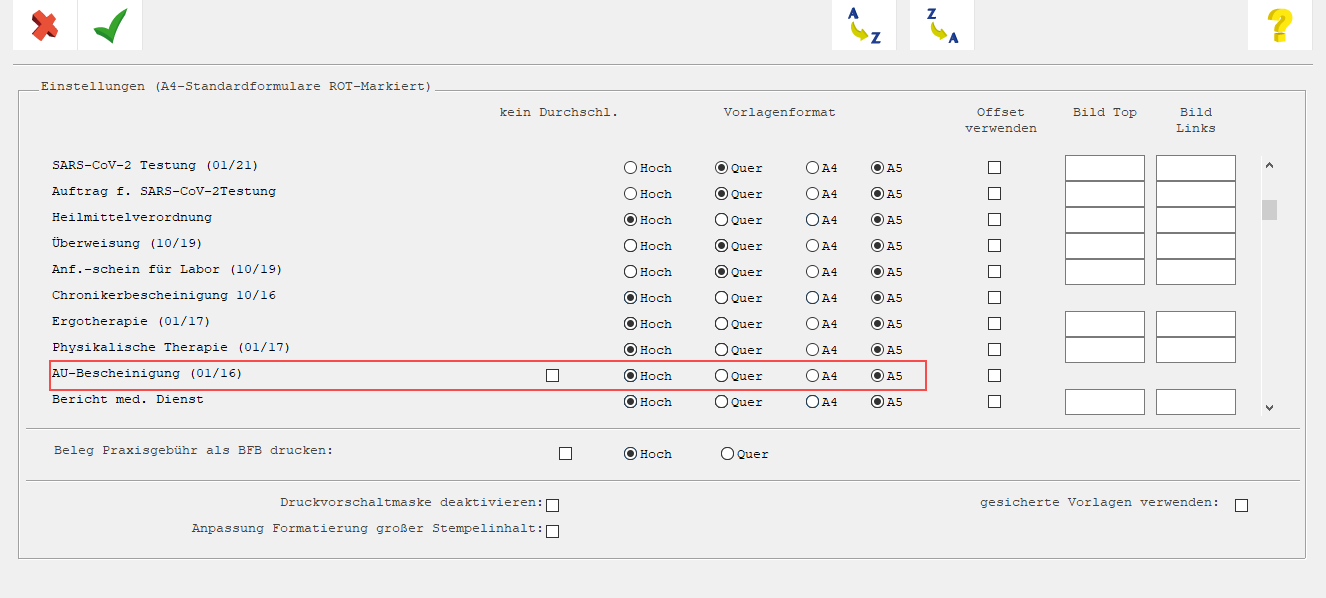
Task: Click the Anf.-schein für Labor (10/19) label
Action: point(167,270)
